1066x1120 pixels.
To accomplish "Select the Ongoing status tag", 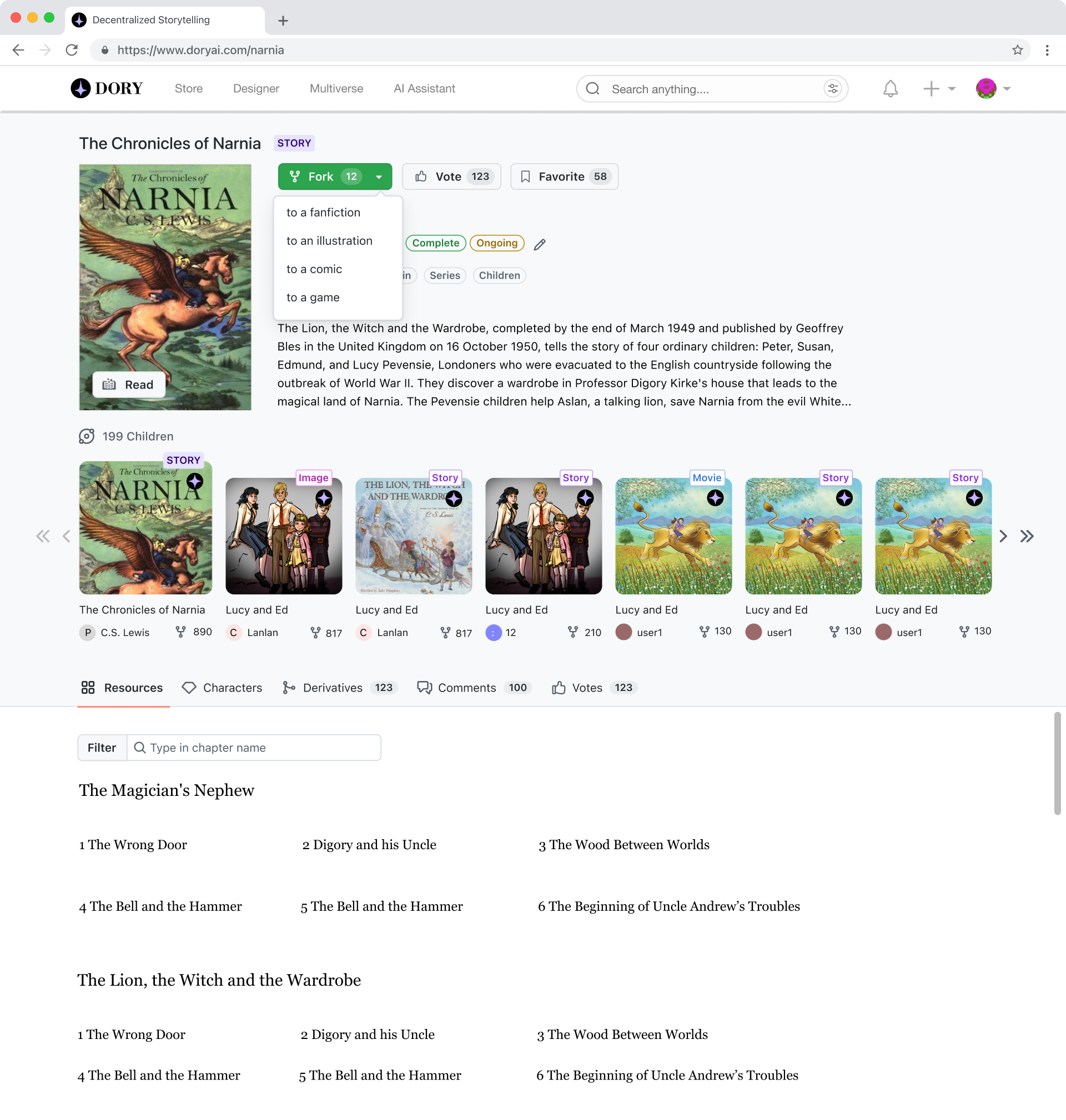I will pos(496,243).
